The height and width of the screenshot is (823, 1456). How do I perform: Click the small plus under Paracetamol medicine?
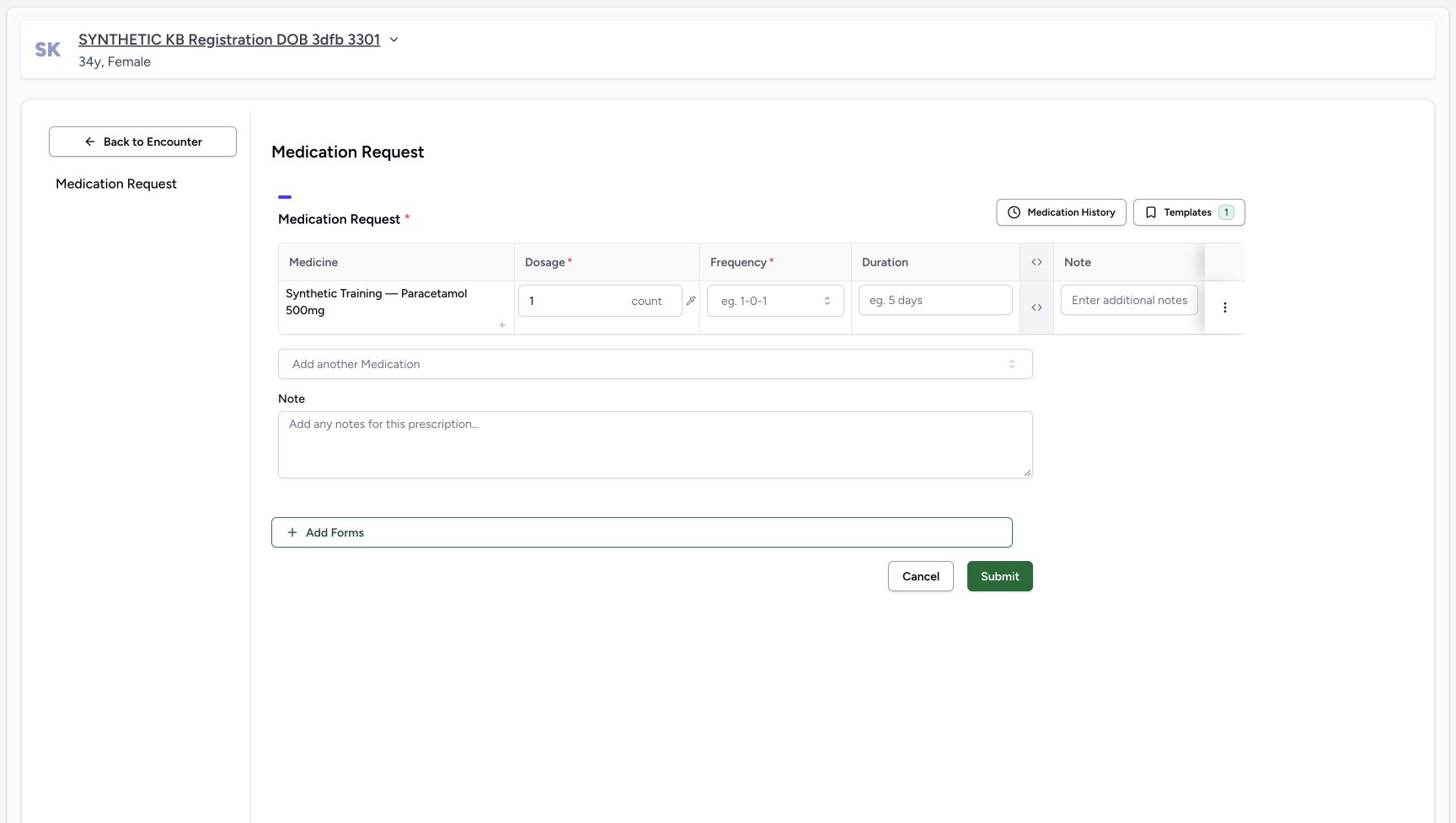point(502,325)
